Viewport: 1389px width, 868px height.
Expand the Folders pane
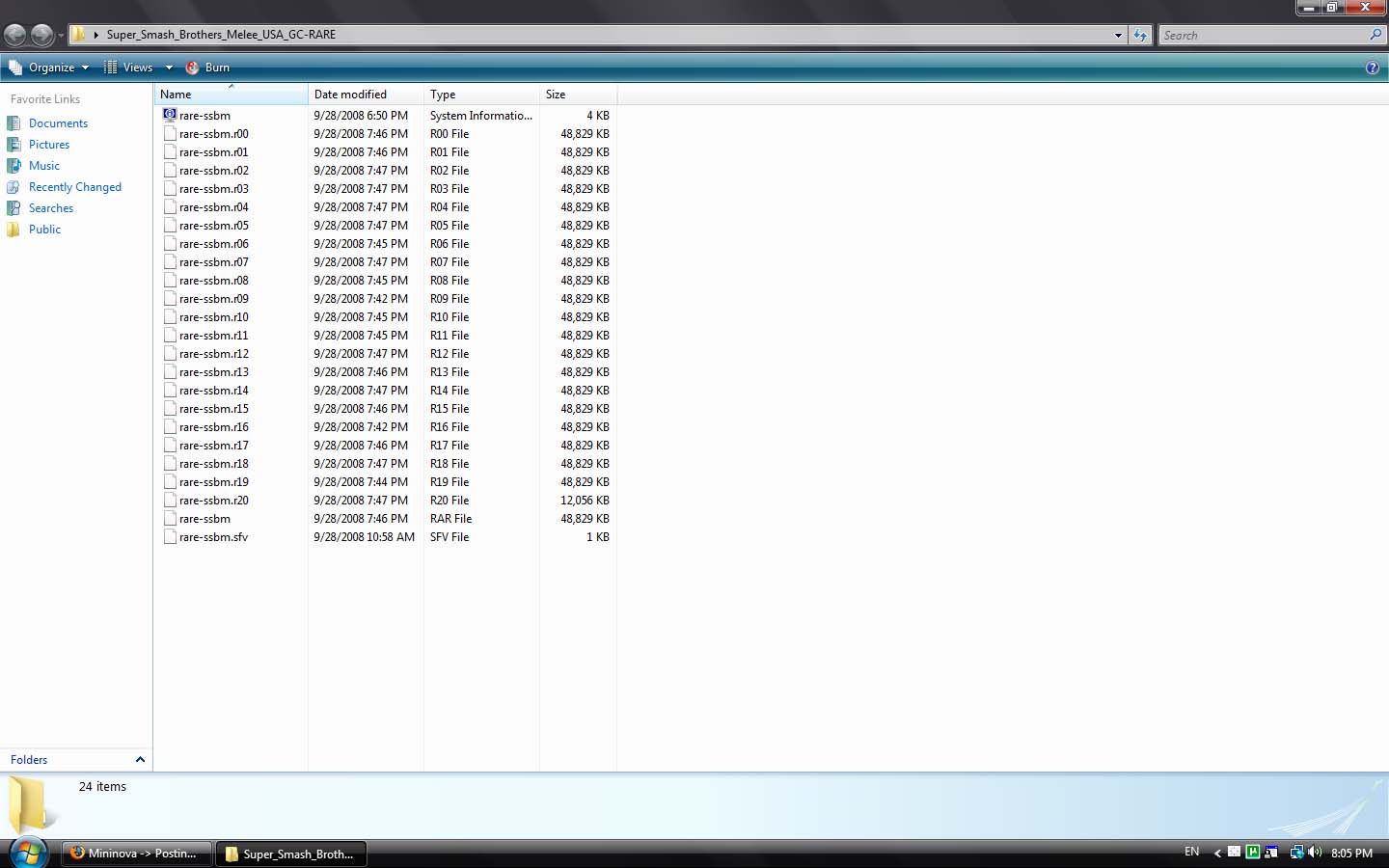pyautogui.click(x=76, y=760)
